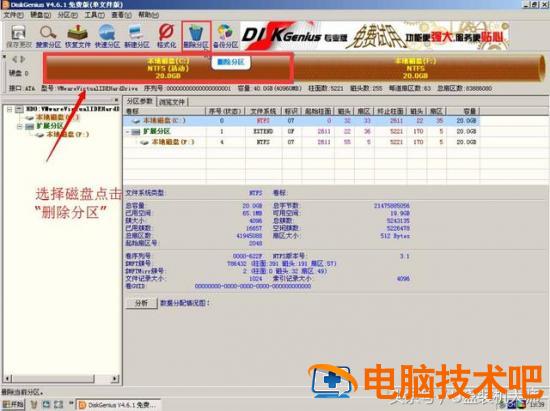Close the left tree panel with x
This screenshot has width=550, height=411.
coord(116,100)
